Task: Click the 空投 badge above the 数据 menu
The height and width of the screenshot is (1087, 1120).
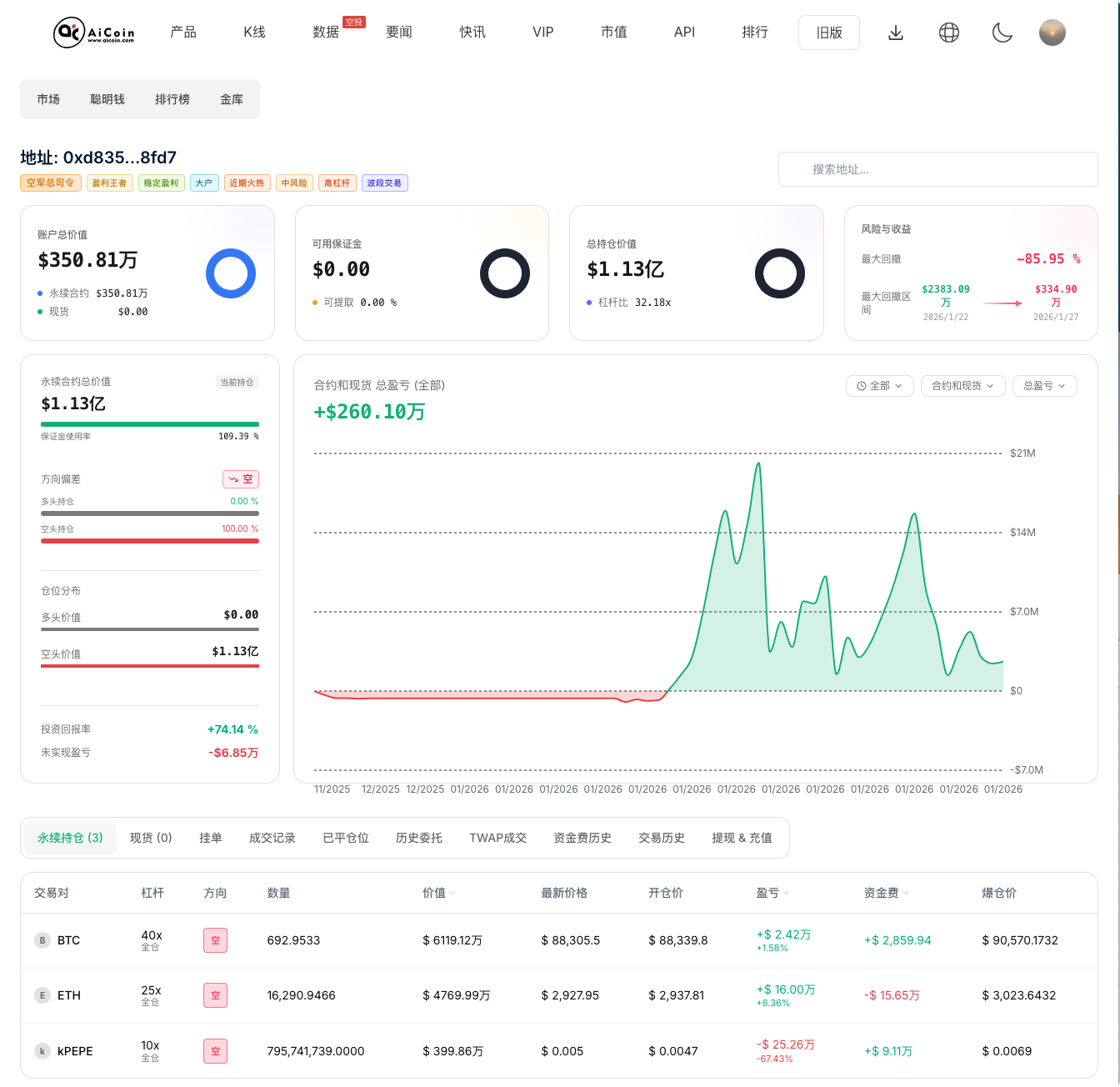Action: click(353, 22)
